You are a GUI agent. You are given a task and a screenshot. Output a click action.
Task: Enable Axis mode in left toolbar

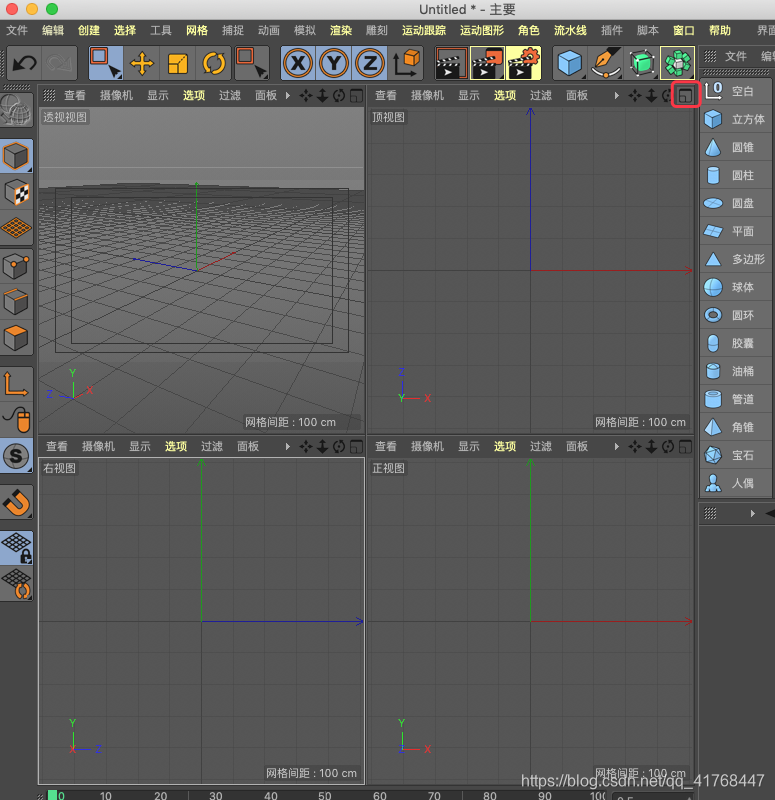pyautogui.click(x=16, y=384)
